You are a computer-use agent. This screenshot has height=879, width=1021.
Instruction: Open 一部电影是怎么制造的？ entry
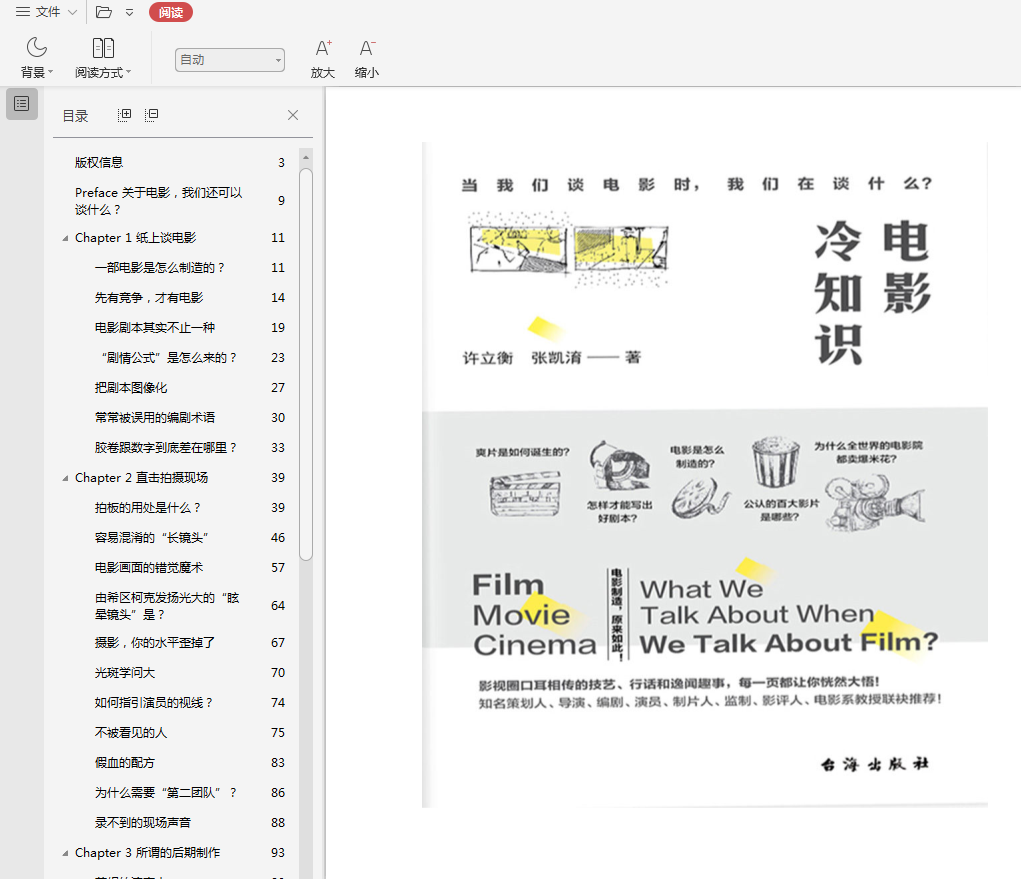coord(160,268)
